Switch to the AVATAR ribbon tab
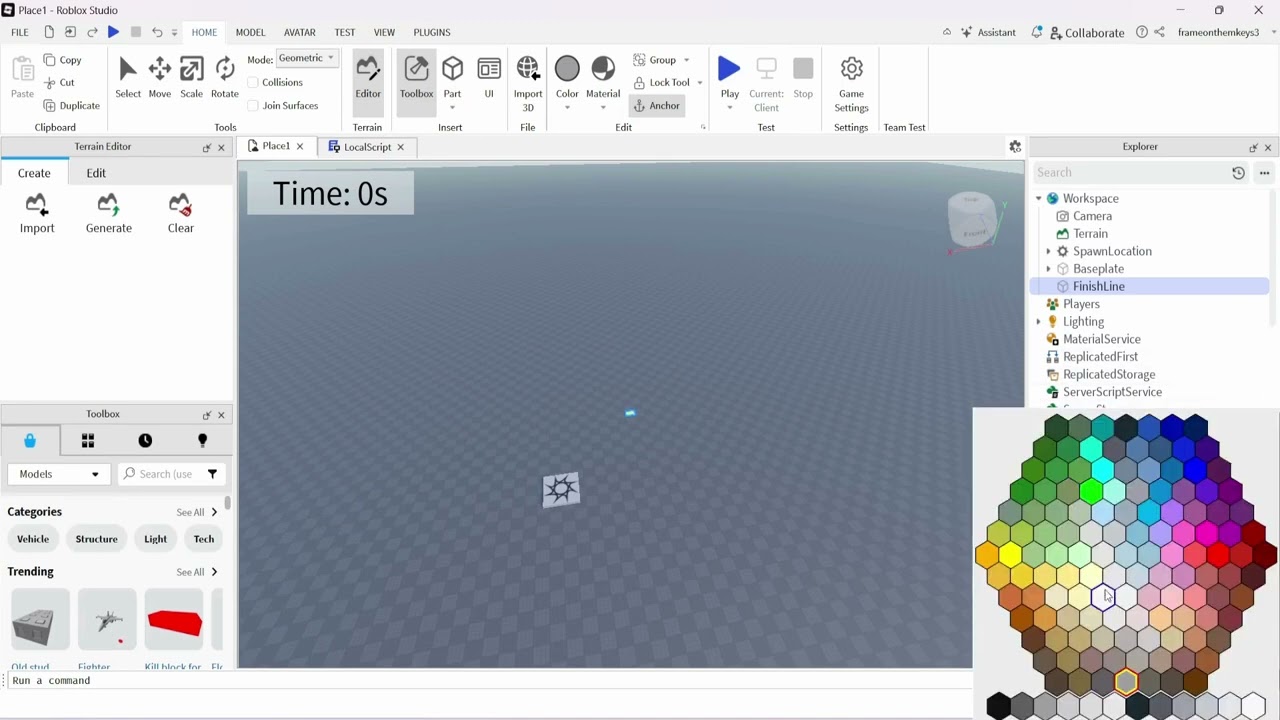This screenshot has height=720, width=1280. tap(300, 32)
